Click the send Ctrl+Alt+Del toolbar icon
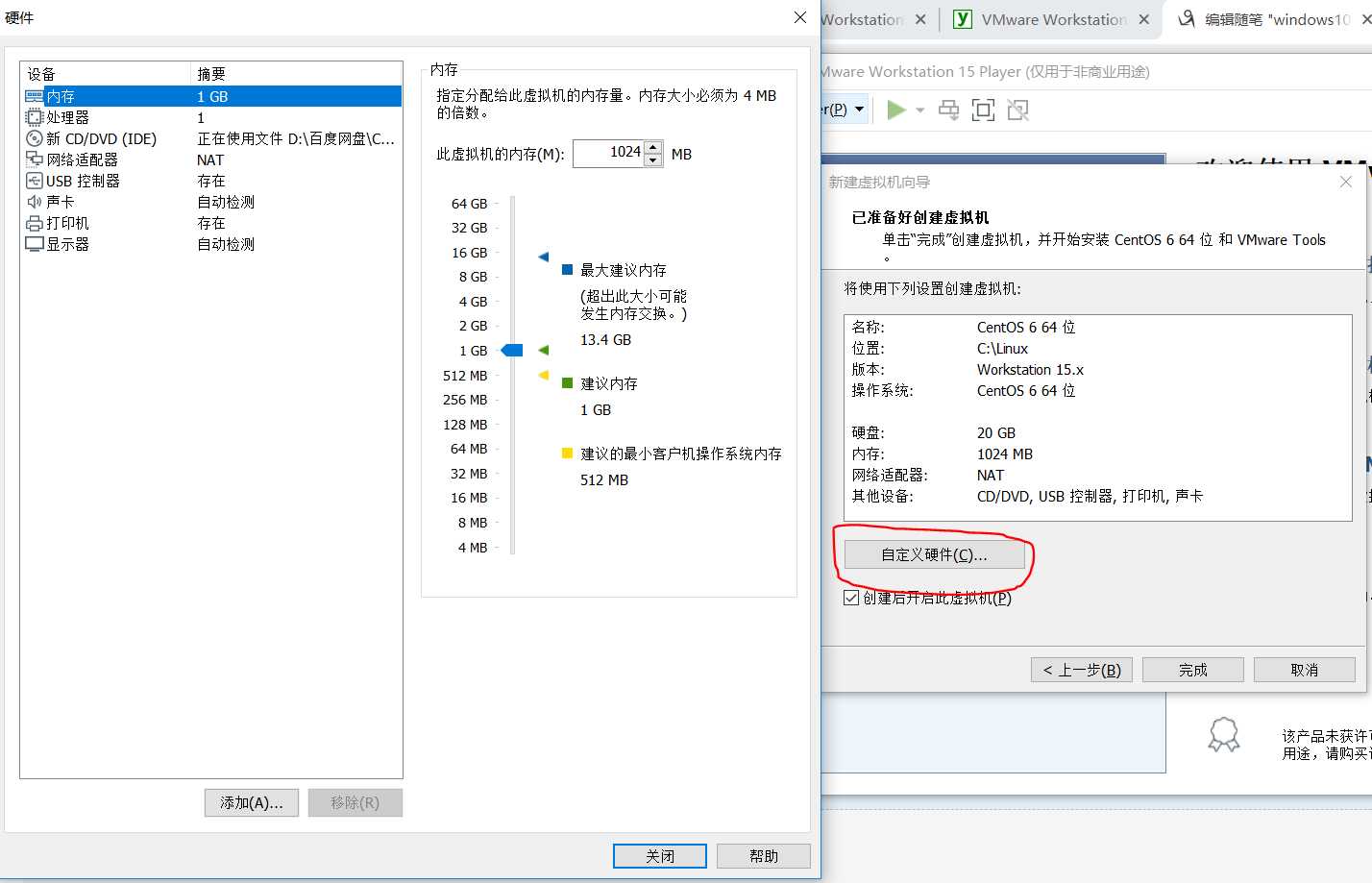The image size is (1372, 883). (948, 110)
